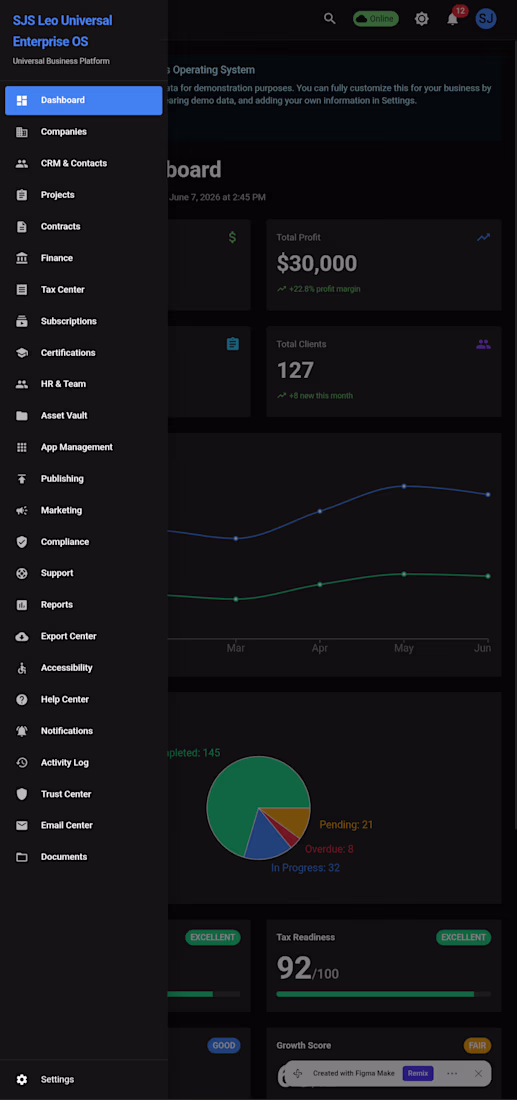Screen dimensions: 517x1100
Task: Click the Marketing megaphone icon
Action: pyautogui.click(x=22, y=511)
